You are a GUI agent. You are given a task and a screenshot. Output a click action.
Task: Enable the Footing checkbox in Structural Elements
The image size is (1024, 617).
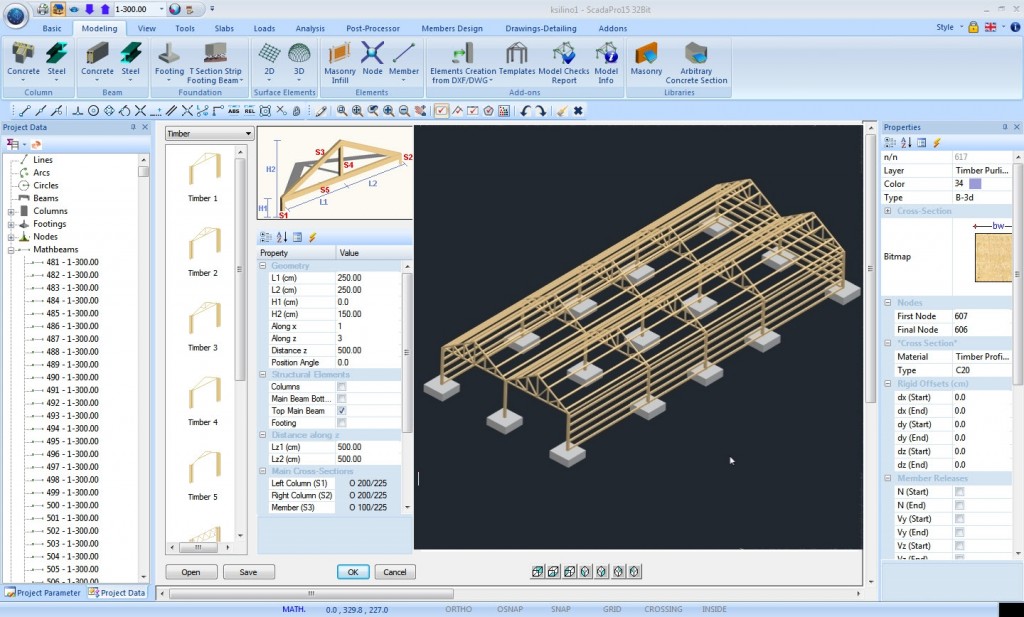click(x=342, y=423)
